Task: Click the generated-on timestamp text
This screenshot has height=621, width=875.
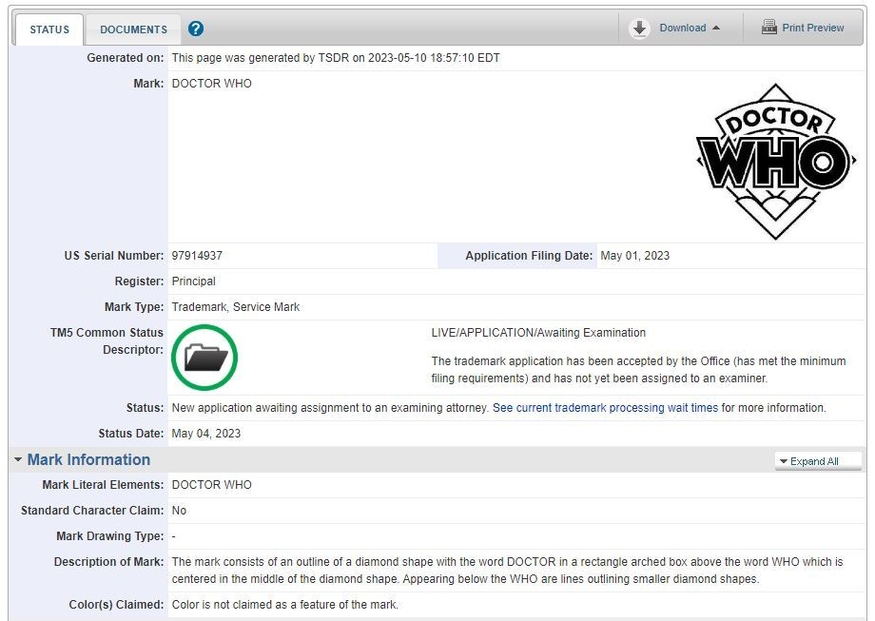Action: click(335, 58)
